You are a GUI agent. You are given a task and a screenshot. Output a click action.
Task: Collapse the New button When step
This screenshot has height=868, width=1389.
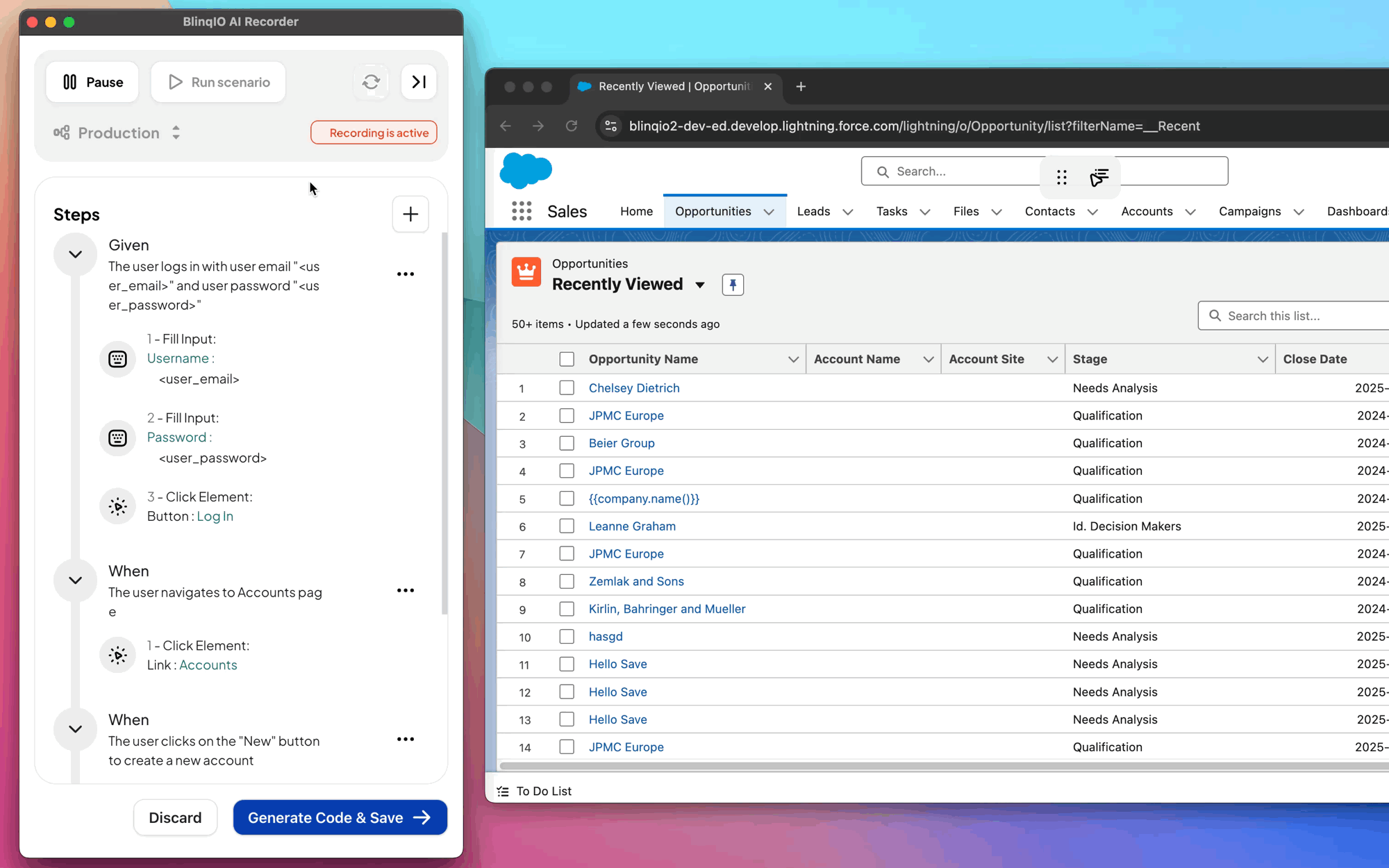point(75,728)
